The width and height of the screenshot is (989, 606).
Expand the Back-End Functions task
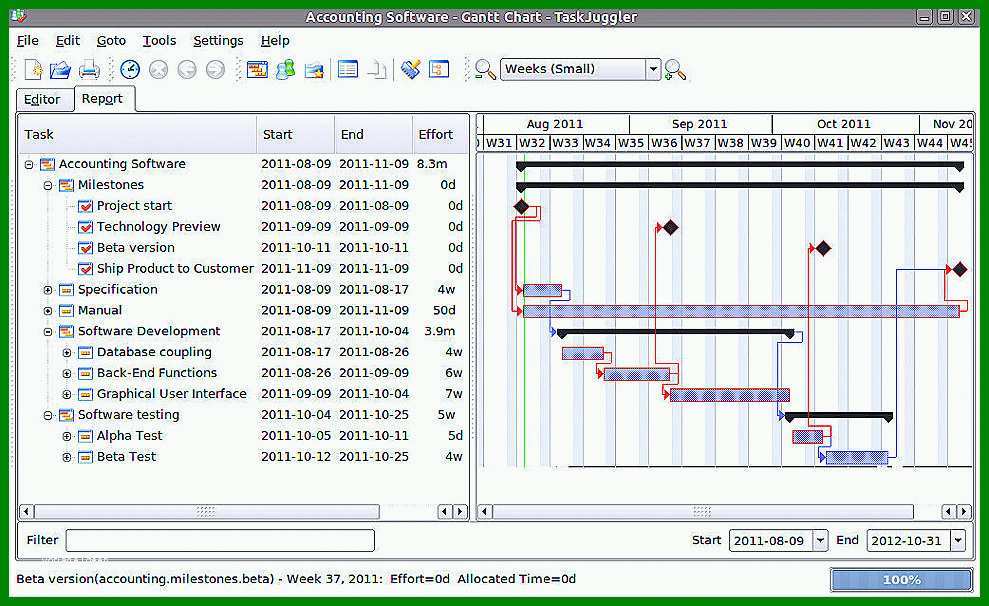[67, 373]
